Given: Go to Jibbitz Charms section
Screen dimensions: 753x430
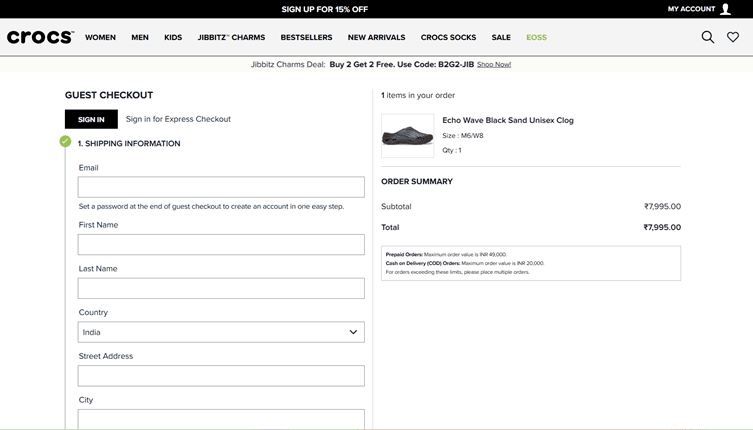Looking at the screenshot, I should pyautogui.click(x=231, y=37).
